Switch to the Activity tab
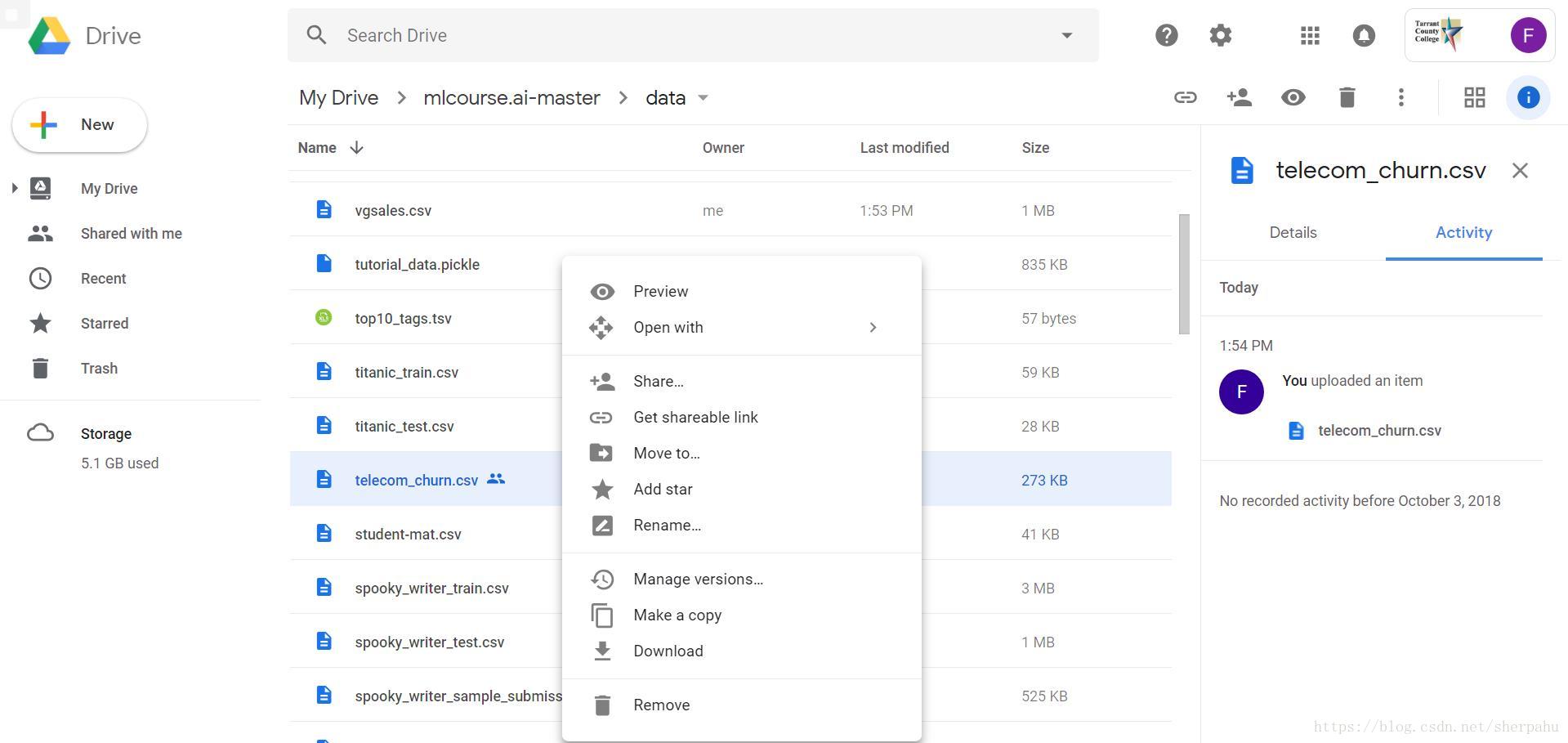Image resolution: width=1568 pixels, height=743 pixels. click(x=1463, y=233)
